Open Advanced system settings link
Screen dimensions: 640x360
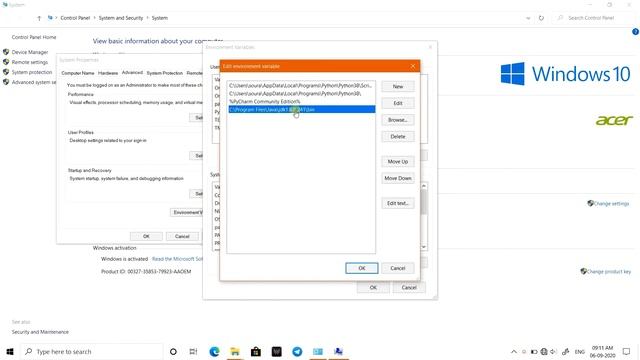tap(33, 82)
